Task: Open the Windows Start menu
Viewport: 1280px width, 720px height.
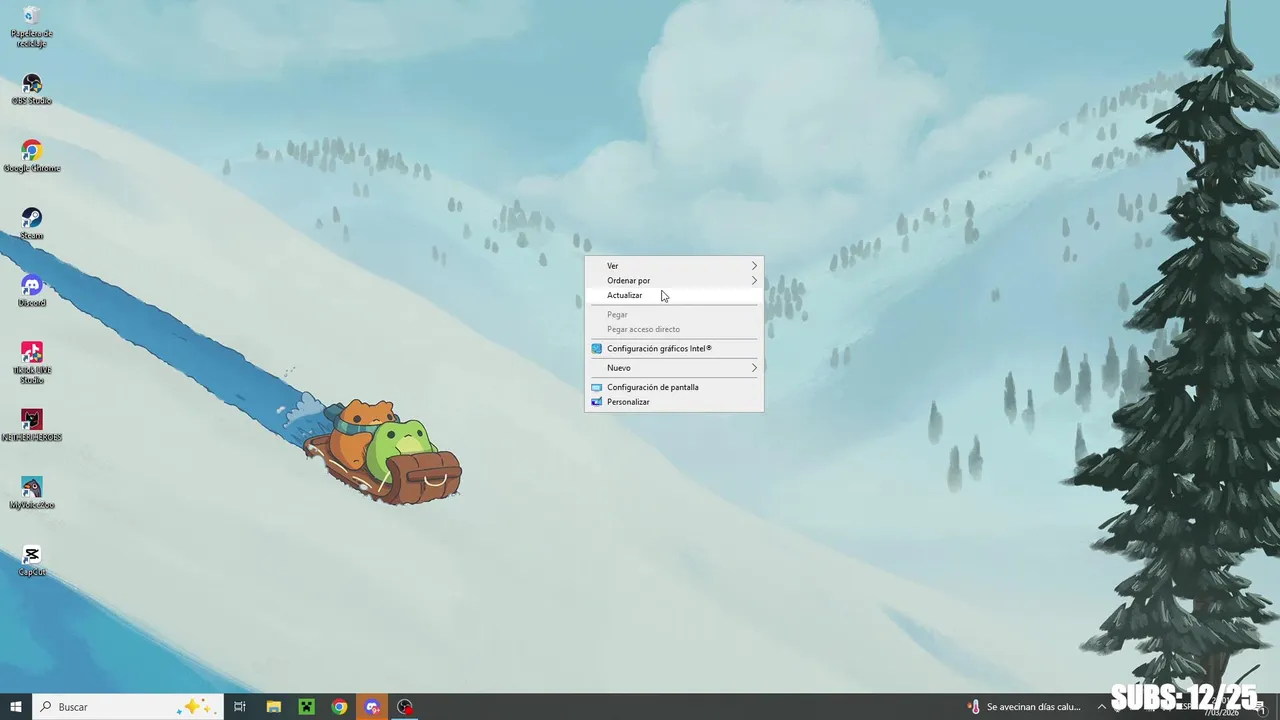Action: click(16, 707)
